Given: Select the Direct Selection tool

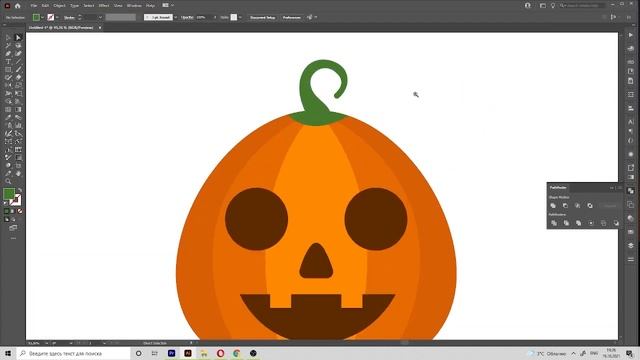Looking at the screenshot, I should coord(18,37).
